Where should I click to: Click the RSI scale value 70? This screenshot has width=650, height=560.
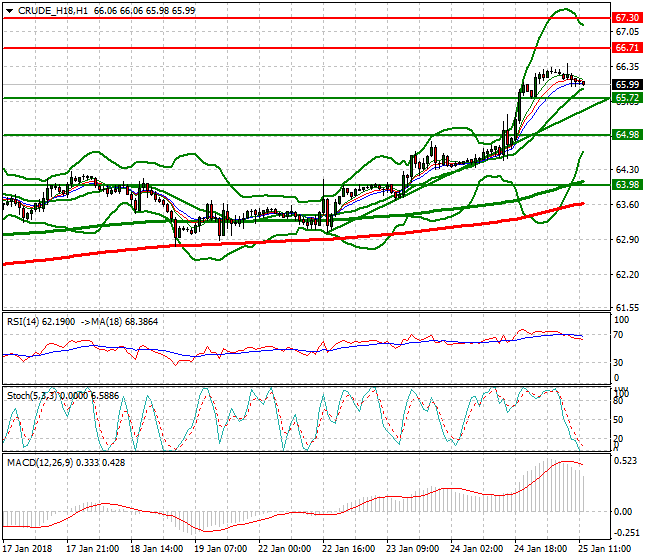point(618,335)
